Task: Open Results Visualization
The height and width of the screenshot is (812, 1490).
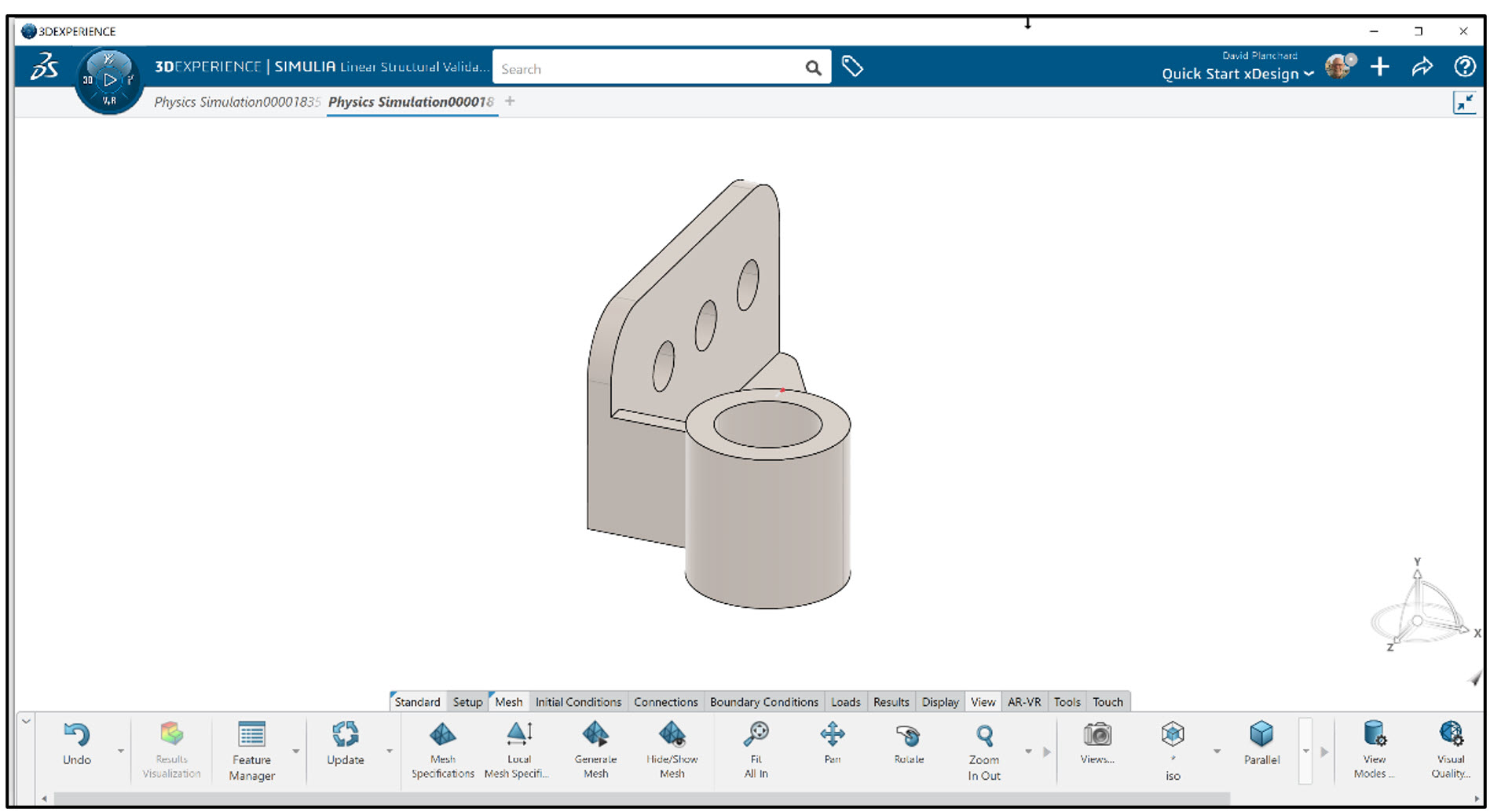Action: (x=171, y=748)
